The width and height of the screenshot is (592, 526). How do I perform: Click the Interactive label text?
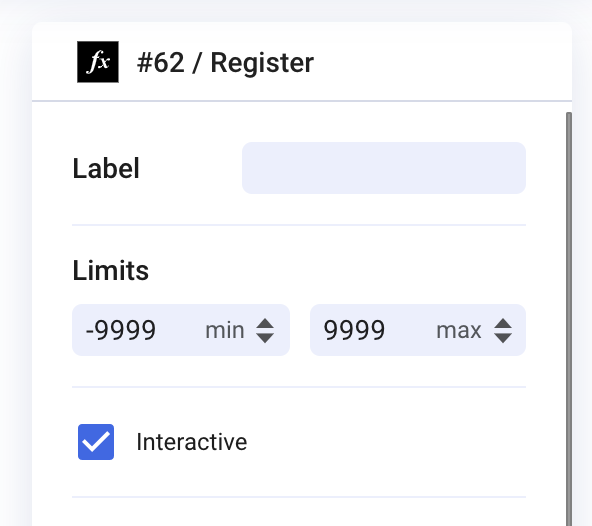point(192,442)
